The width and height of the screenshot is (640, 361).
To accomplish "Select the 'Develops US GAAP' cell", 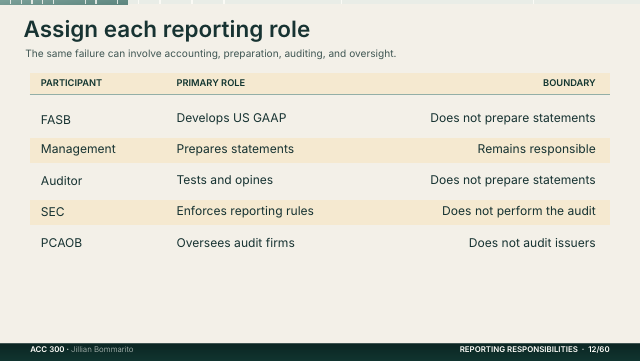I will pyautogui.click(x=231, y=118).
